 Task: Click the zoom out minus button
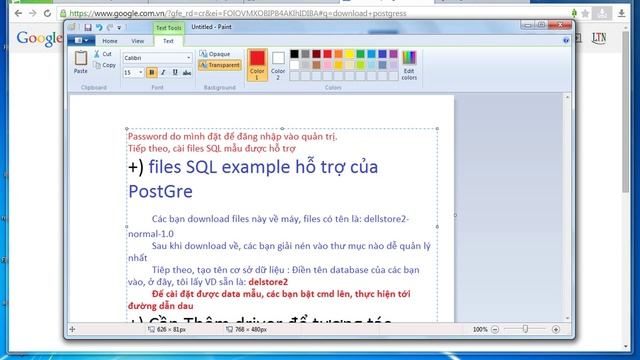tap(495, 329)
